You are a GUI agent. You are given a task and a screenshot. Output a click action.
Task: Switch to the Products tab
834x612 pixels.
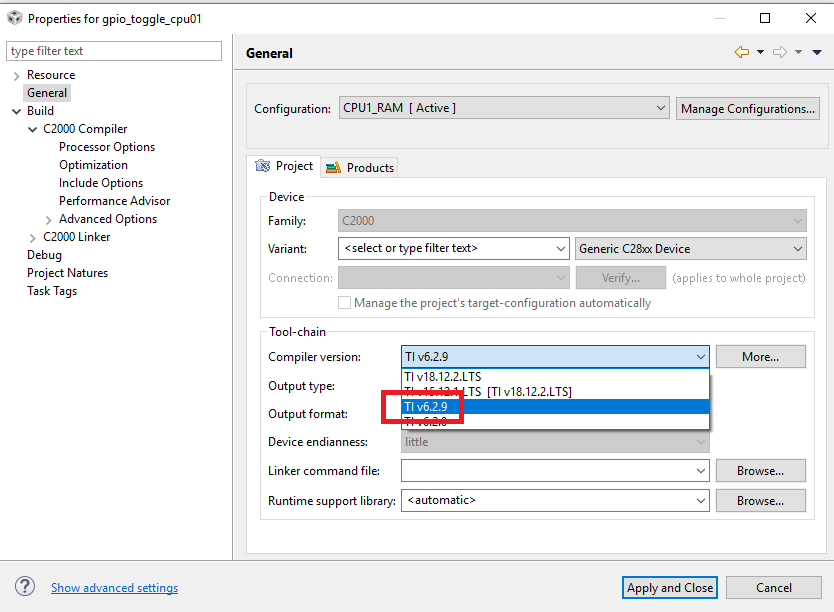360,167
